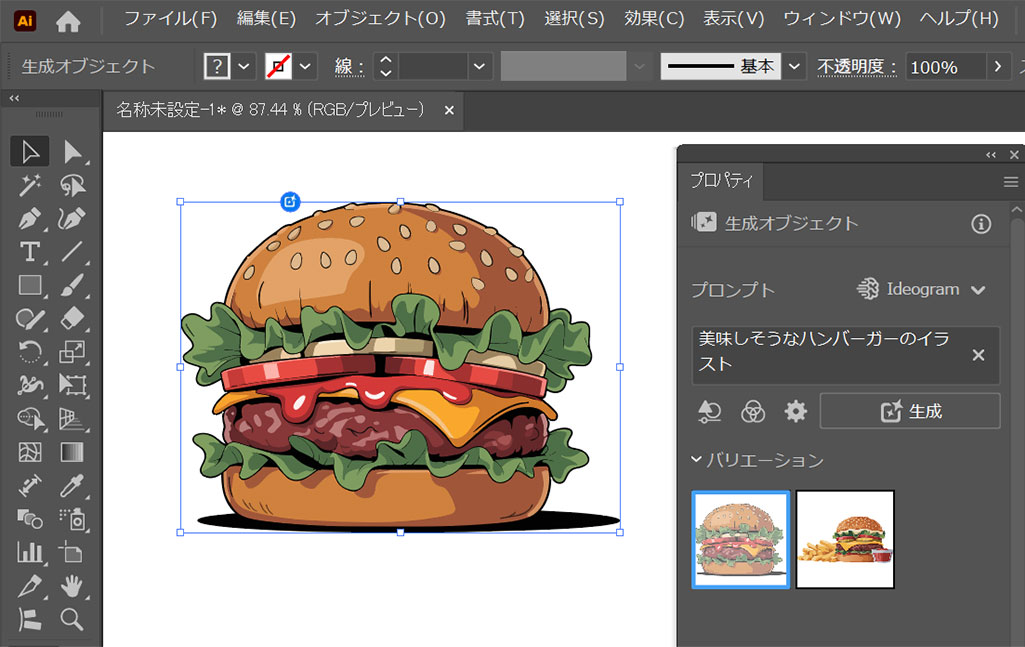Activate the Type tool
The width and height of the screenshot is (1025, 647).
point(30,251)
